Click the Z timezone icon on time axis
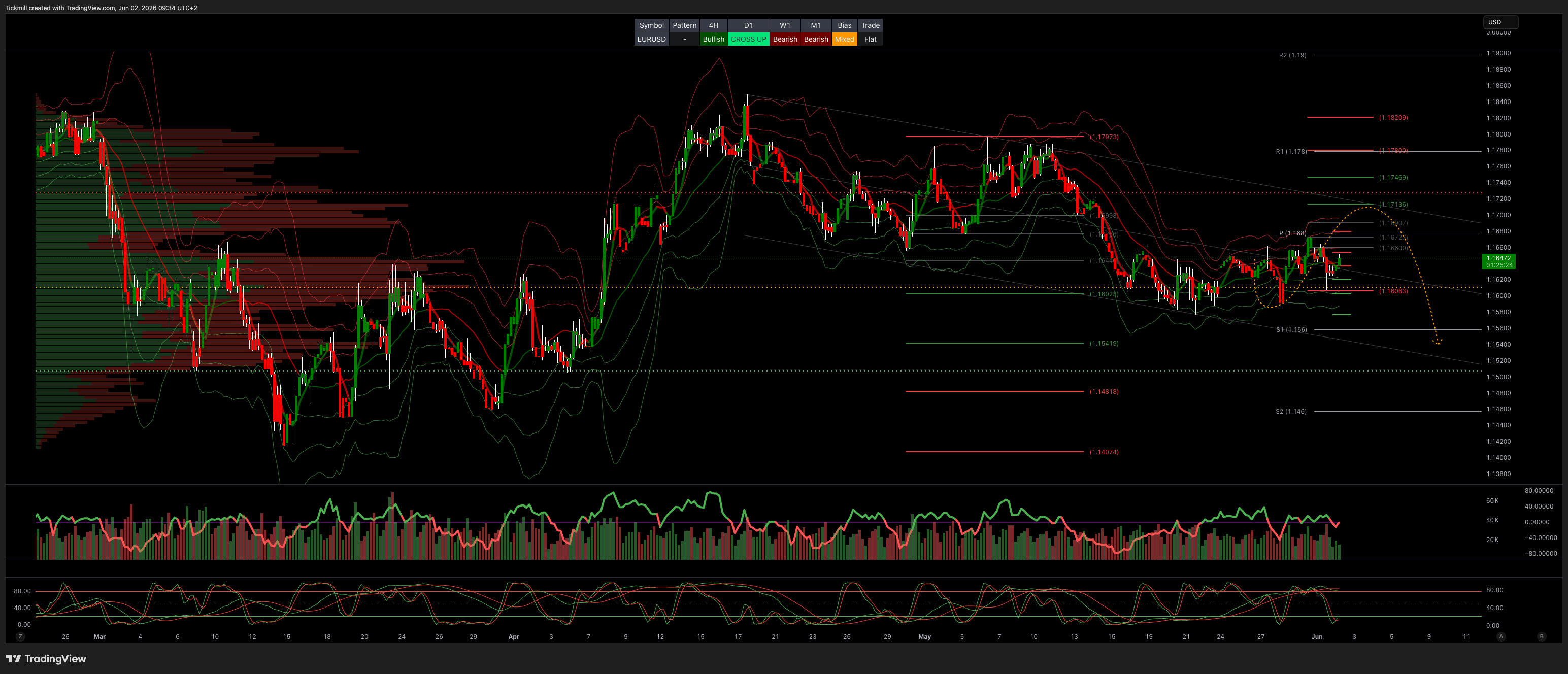The image size is (1568, 674). pos(21,636)
